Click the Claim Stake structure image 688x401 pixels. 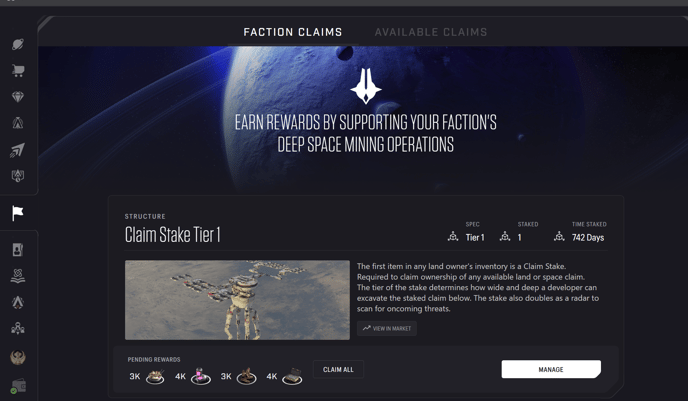tap(237, 300)
